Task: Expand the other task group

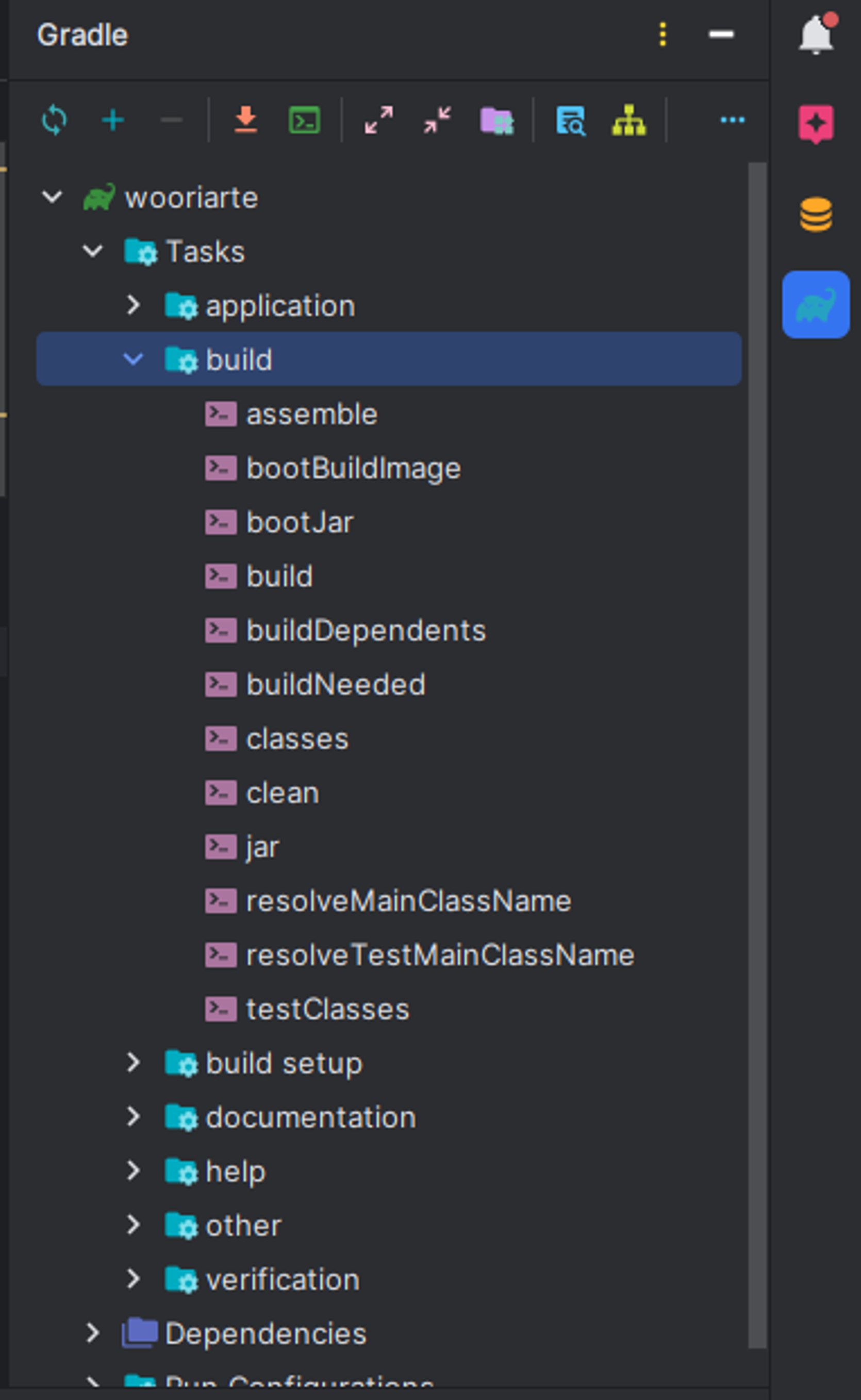Action: click(x=133, y=1225)
